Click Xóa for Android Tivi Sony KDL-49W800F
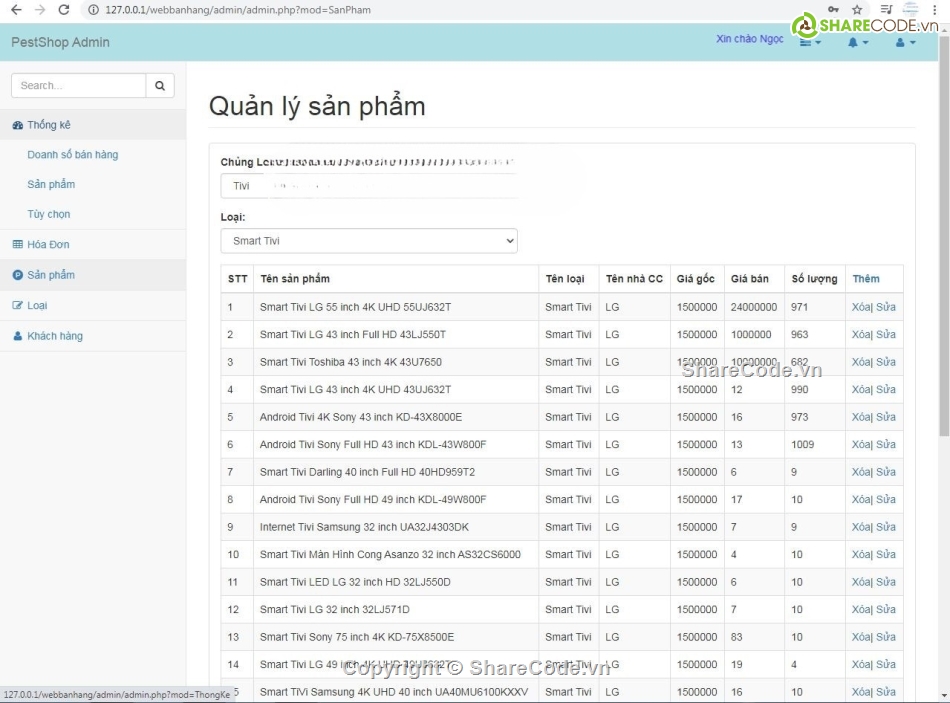Viewport: 950px width, 703px height. pos(861,499)
